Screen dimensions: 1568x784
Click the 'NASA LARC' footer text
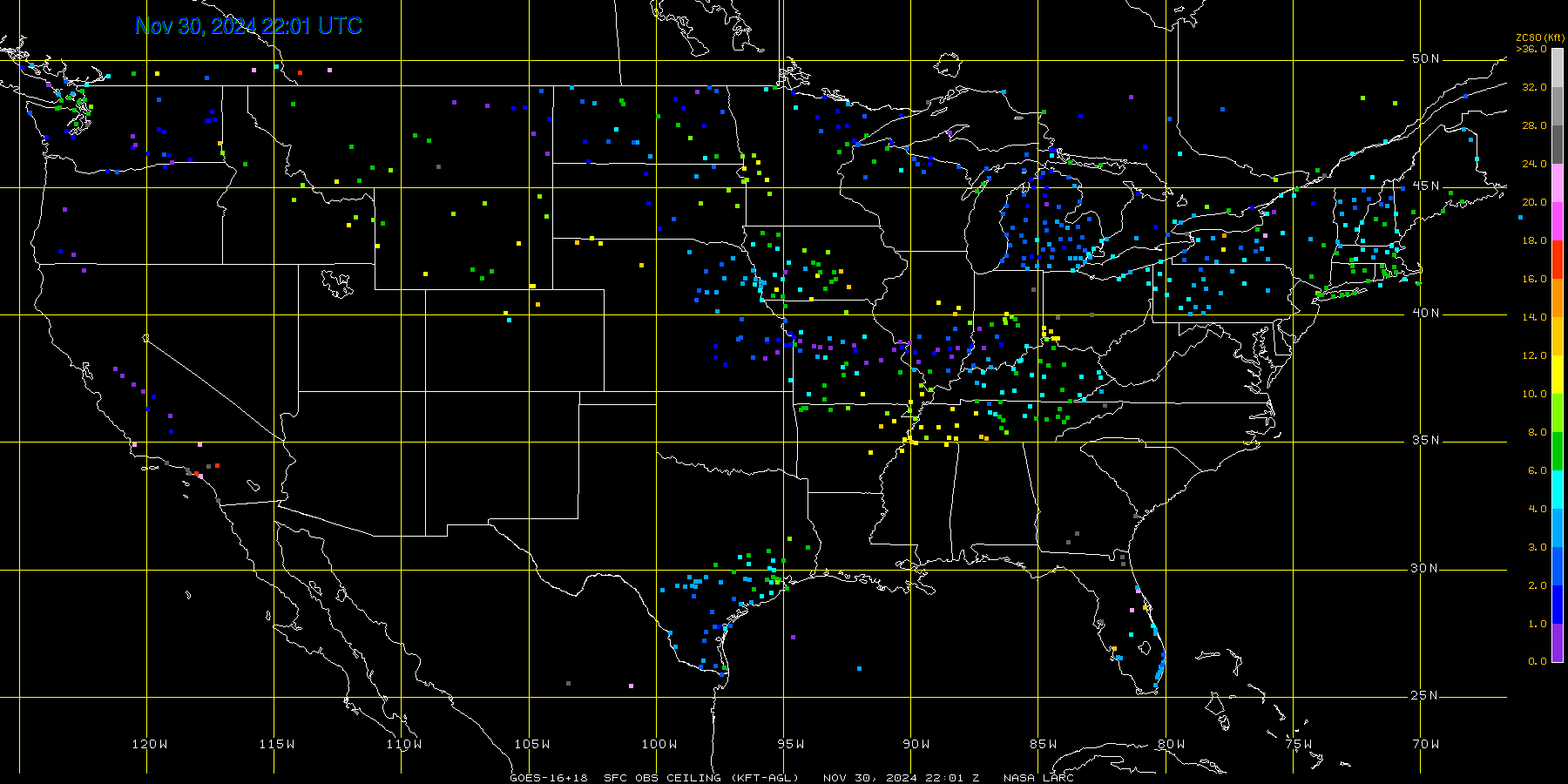click(x=1038, y=778)
